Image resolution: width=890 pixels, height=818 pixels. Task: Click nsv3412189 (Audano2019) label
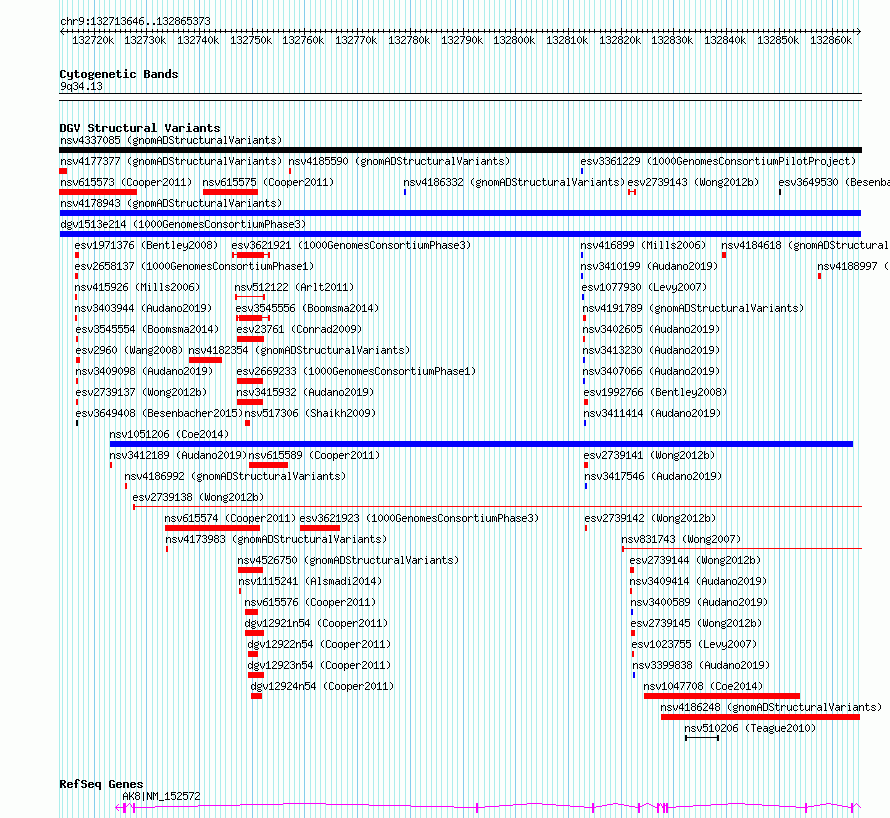(x=178, y=455)
